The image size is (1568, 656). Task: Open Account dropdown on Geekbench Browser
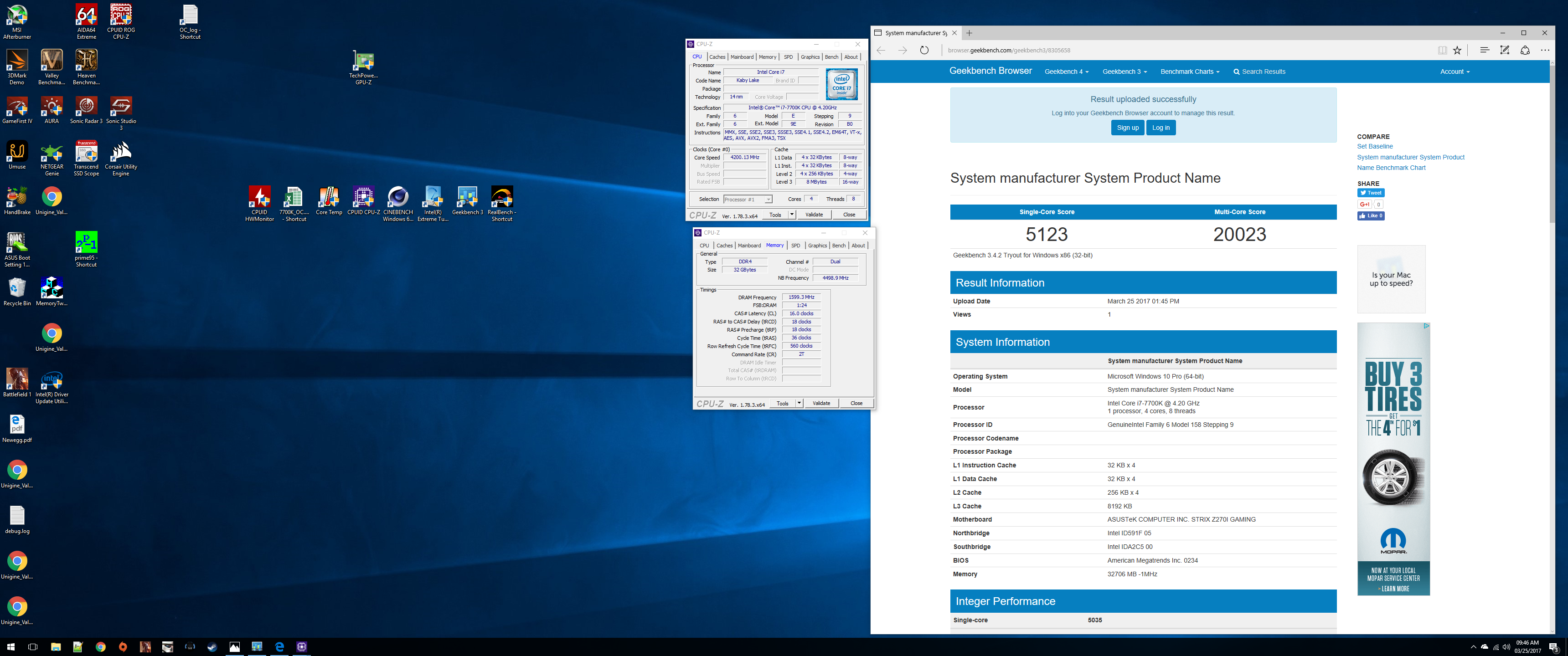pos(1454,72)
